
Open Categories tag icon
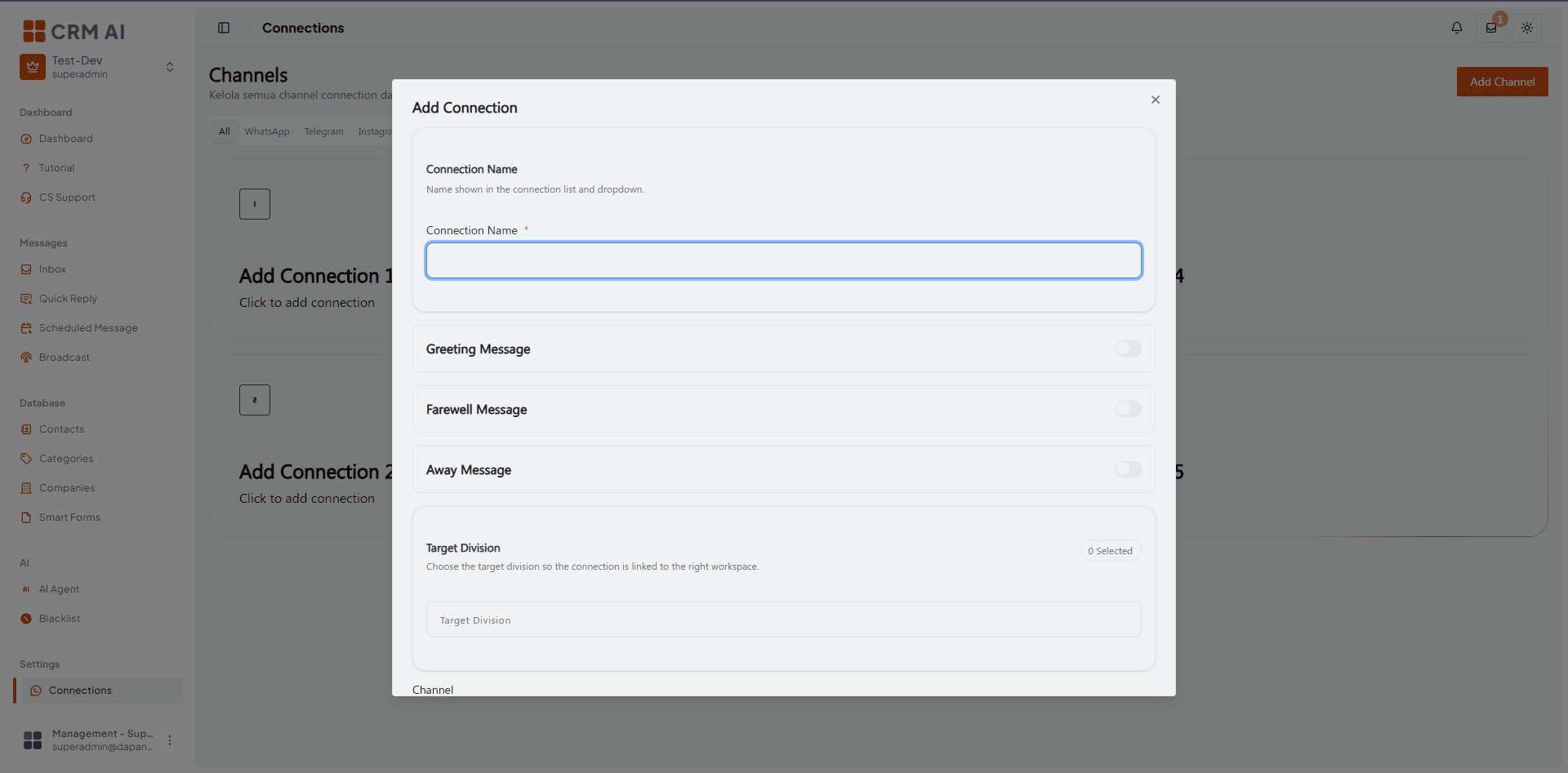click(x=26, y=459)
